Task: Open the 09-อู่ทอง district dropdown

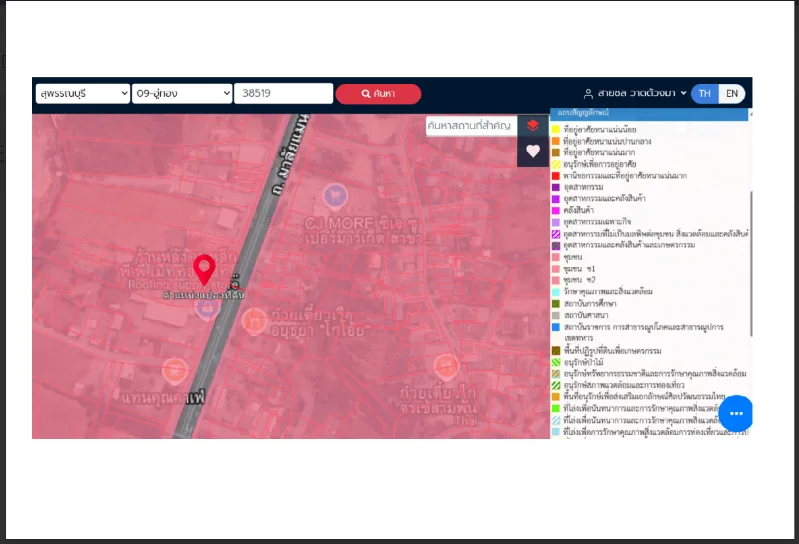Action: pos(182,94)
